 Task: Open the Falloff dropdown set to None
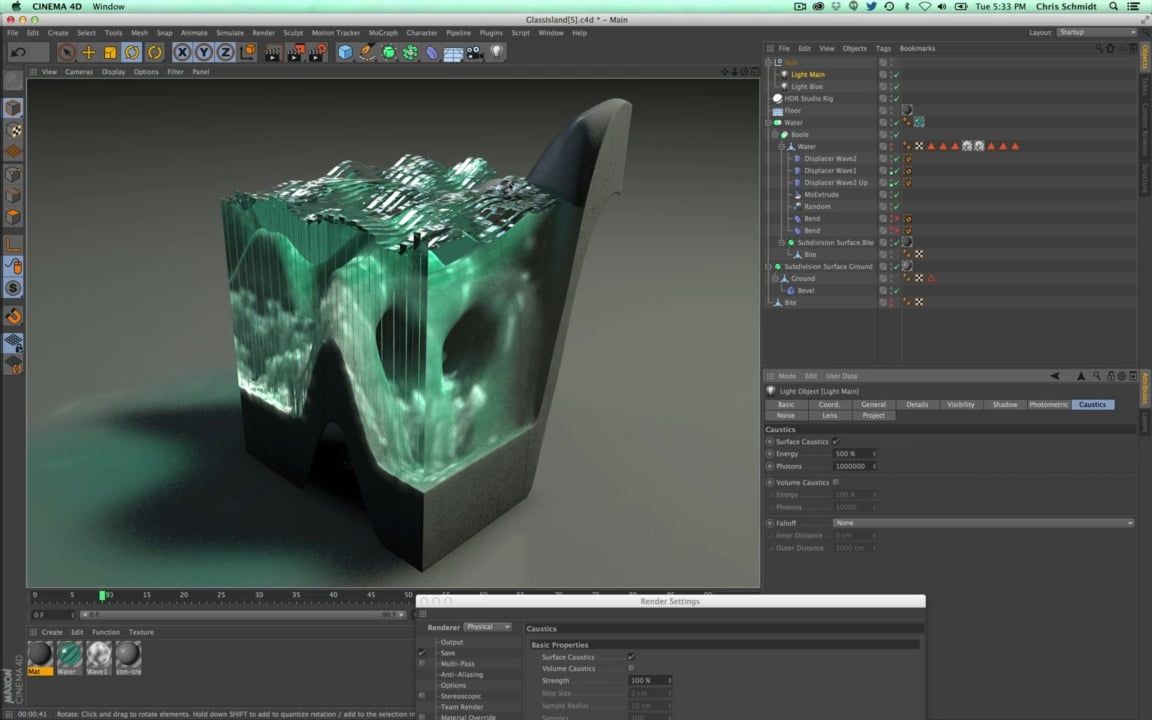click(983, 523)
